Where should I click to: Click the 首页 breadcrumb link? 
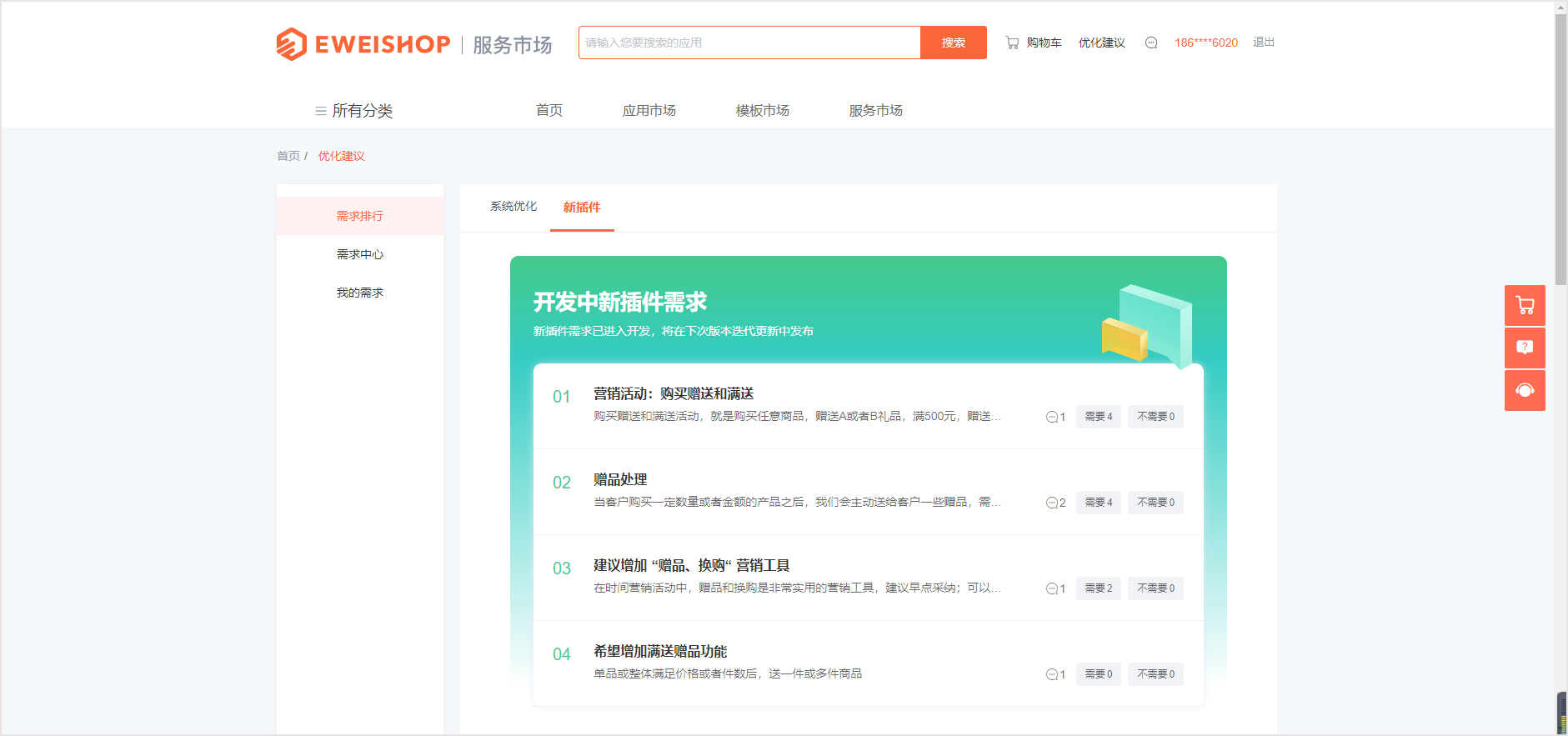(x=288, y=156)
